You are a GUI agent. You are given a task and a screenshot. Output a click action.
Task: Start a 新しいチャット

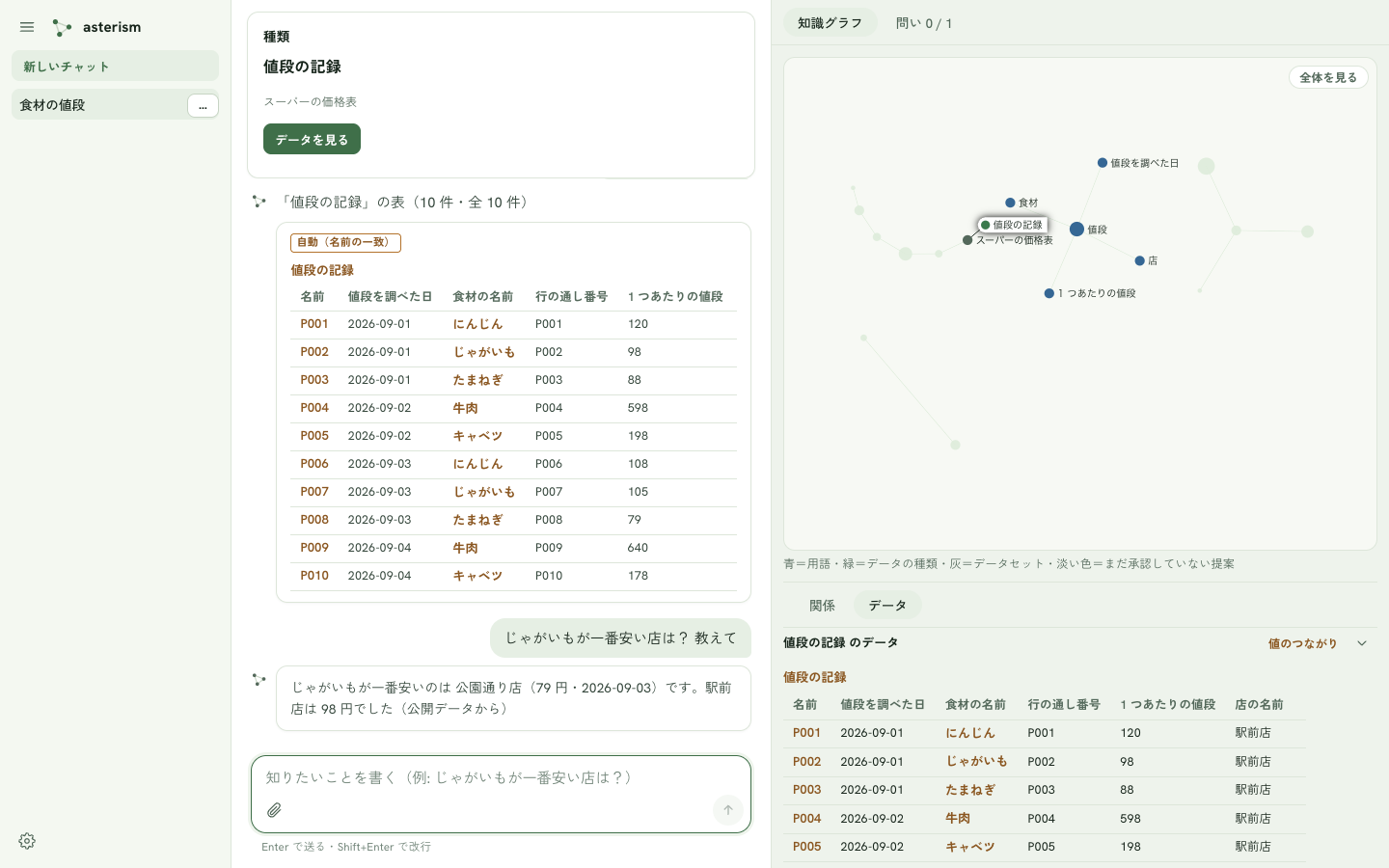point(115,66)
